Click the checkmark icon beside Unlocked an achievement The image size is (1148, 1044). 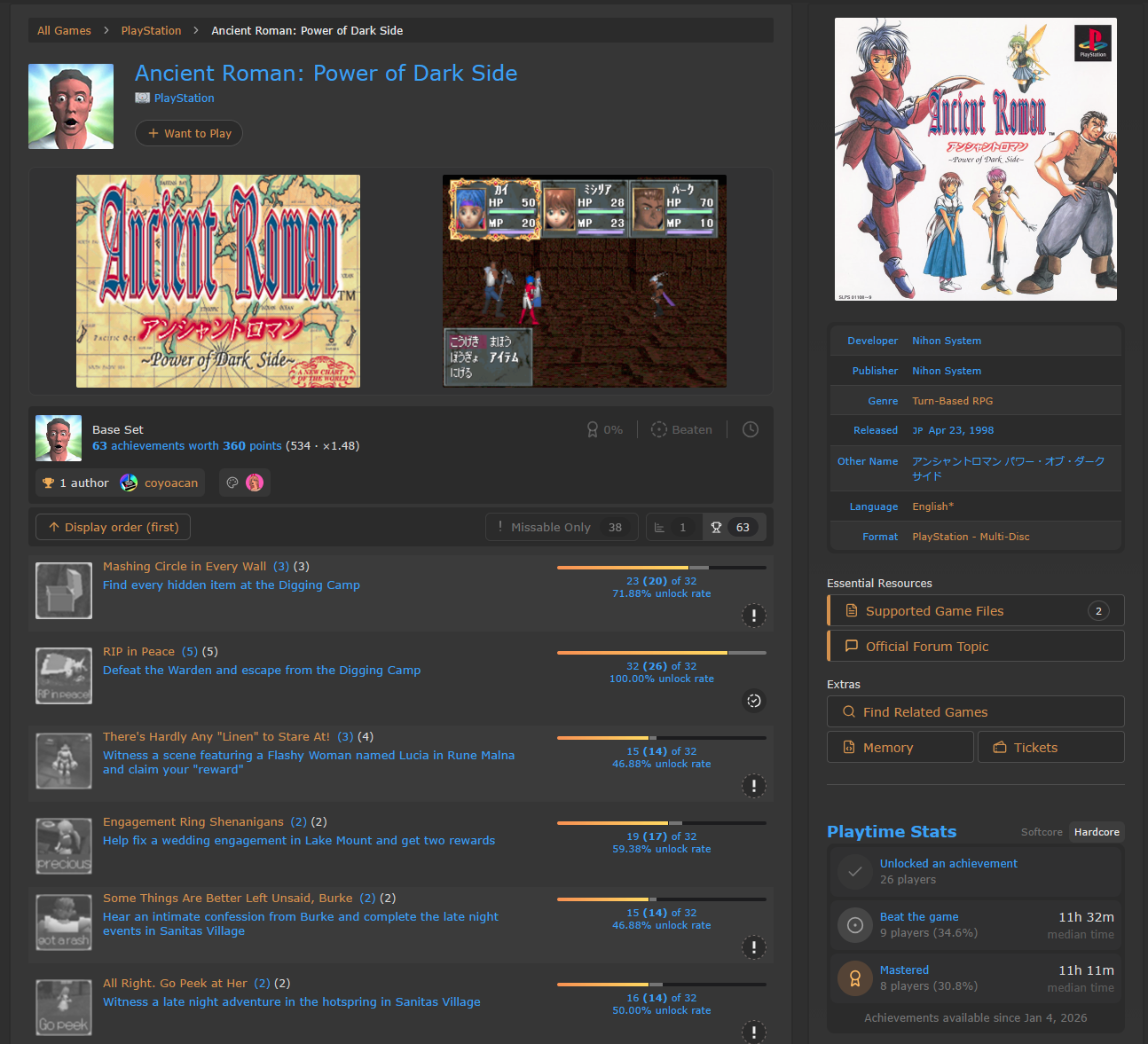[855, 872]
